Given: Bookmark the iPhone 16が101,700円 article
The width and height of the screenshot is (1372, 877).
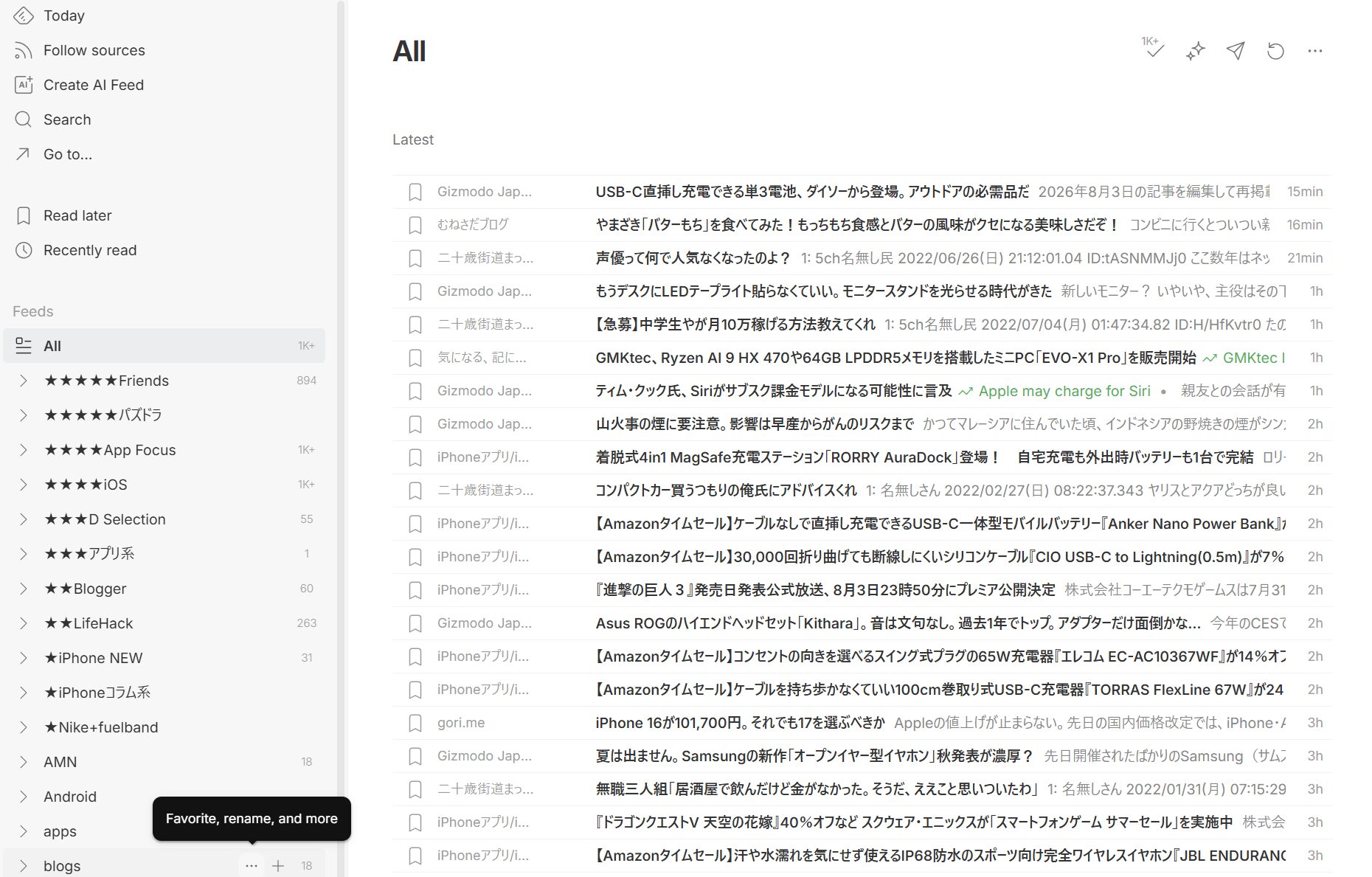Looking at the screenshot, I should (415, 723).
